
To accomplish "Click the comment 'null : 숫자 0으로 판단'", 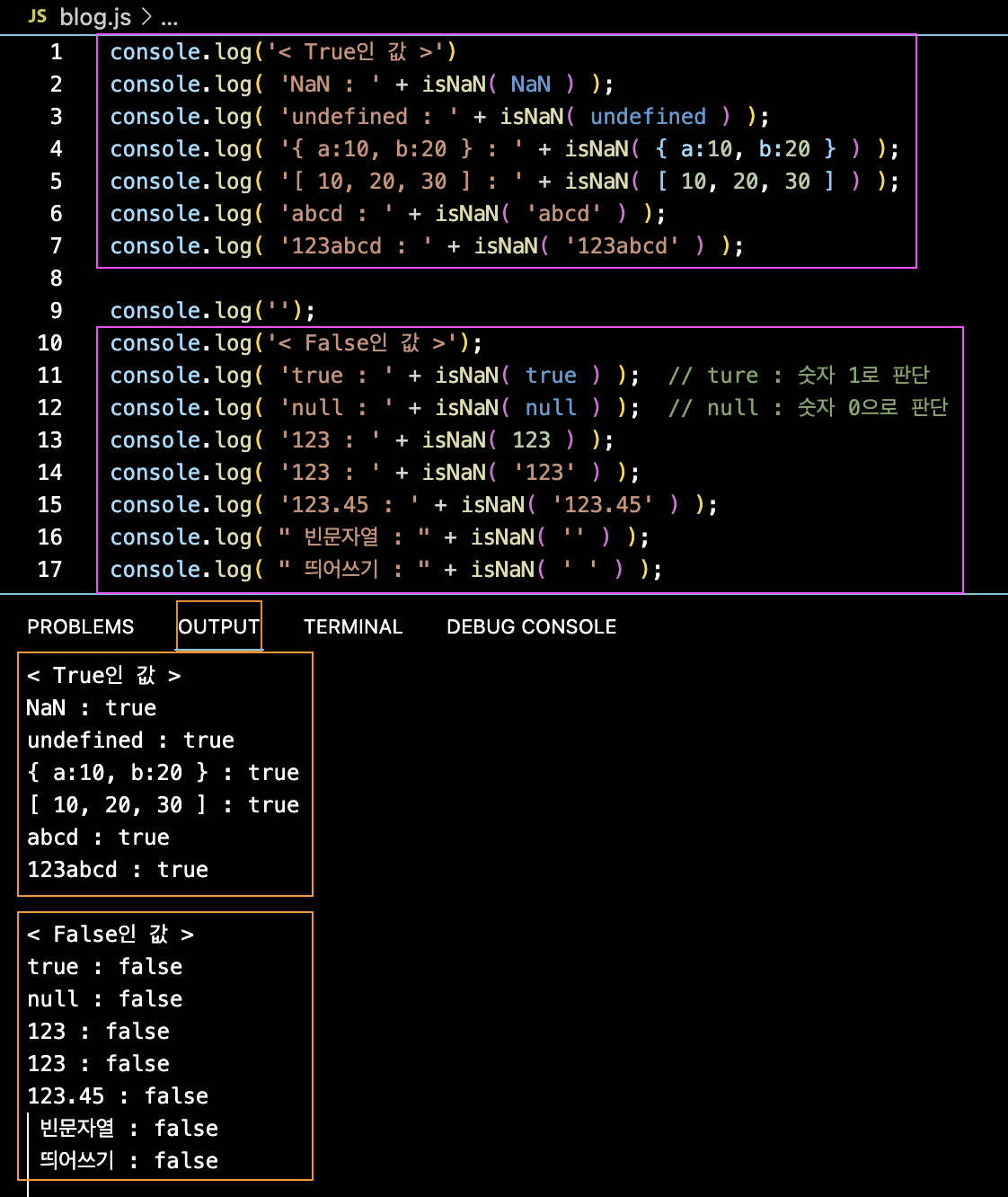I will (808, 408).
